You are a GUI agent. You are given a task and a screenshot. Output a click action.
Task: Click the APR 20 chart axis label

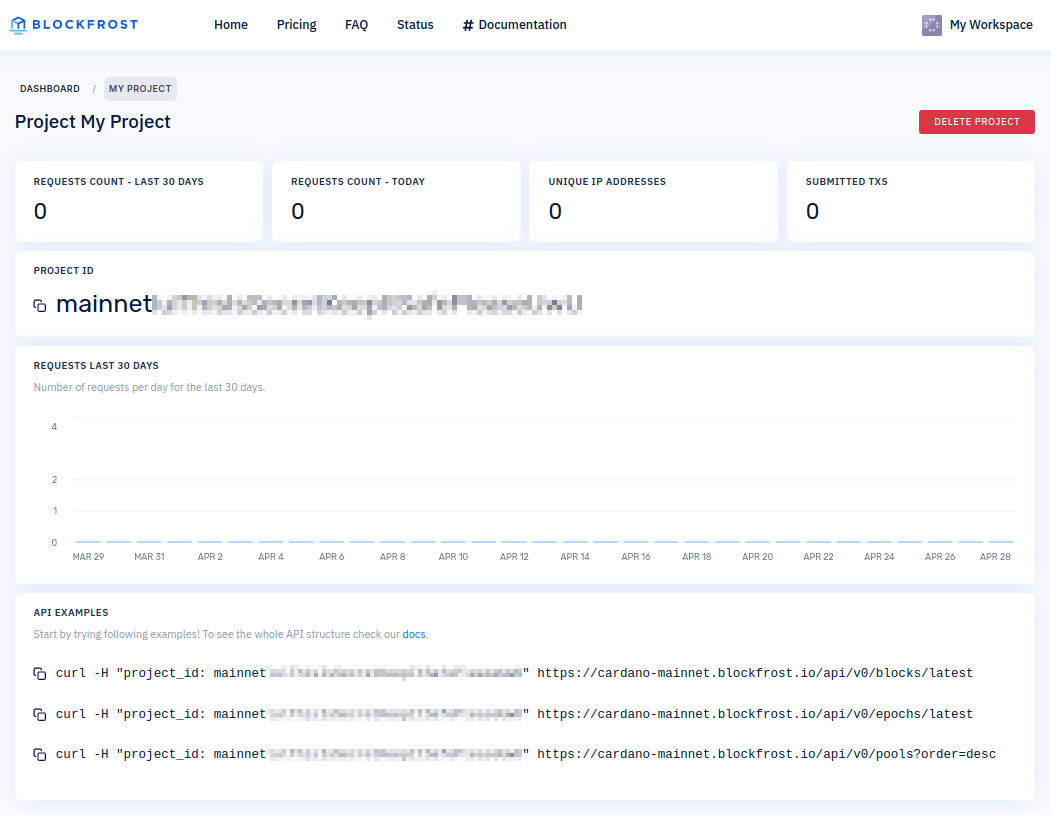(757, 556)
